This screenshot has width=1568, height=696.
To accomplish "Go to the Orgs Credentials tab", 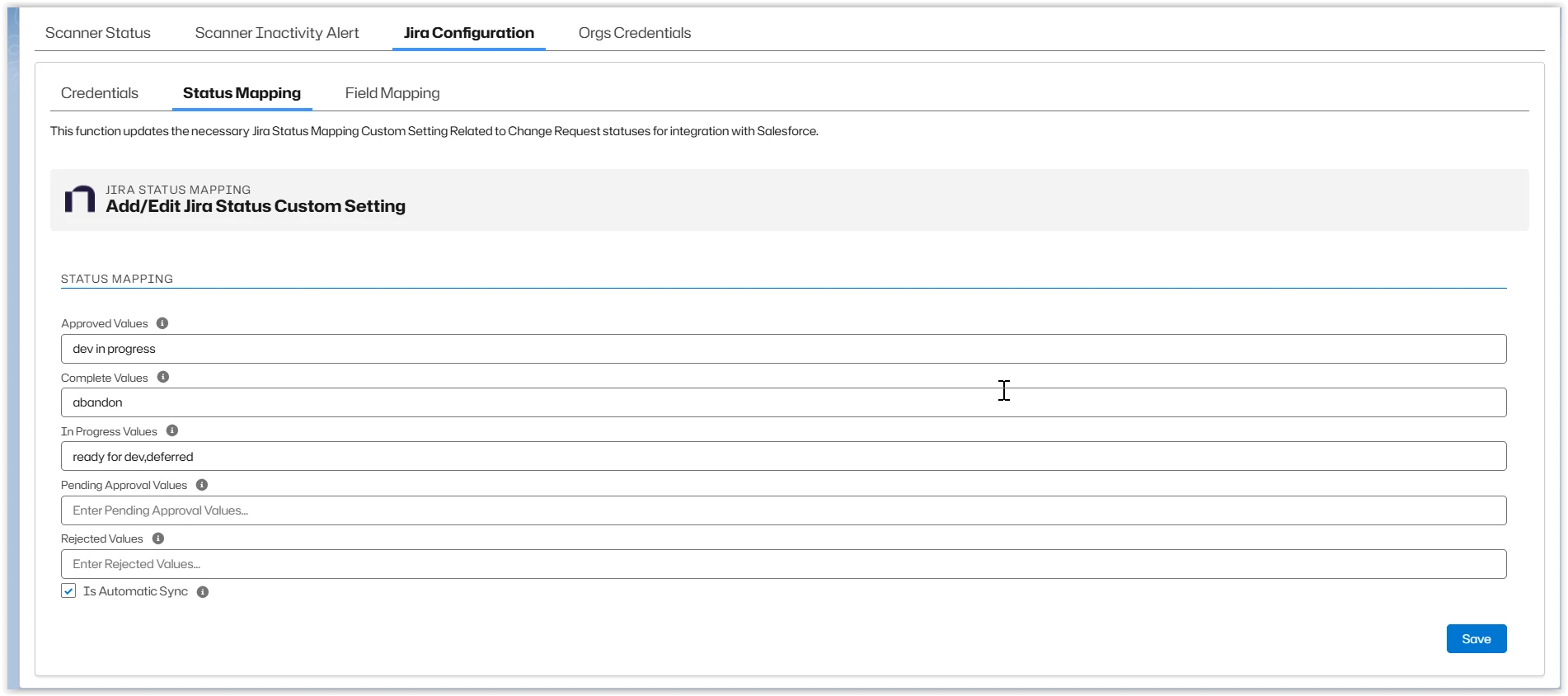I will click(x=635, y=33).
